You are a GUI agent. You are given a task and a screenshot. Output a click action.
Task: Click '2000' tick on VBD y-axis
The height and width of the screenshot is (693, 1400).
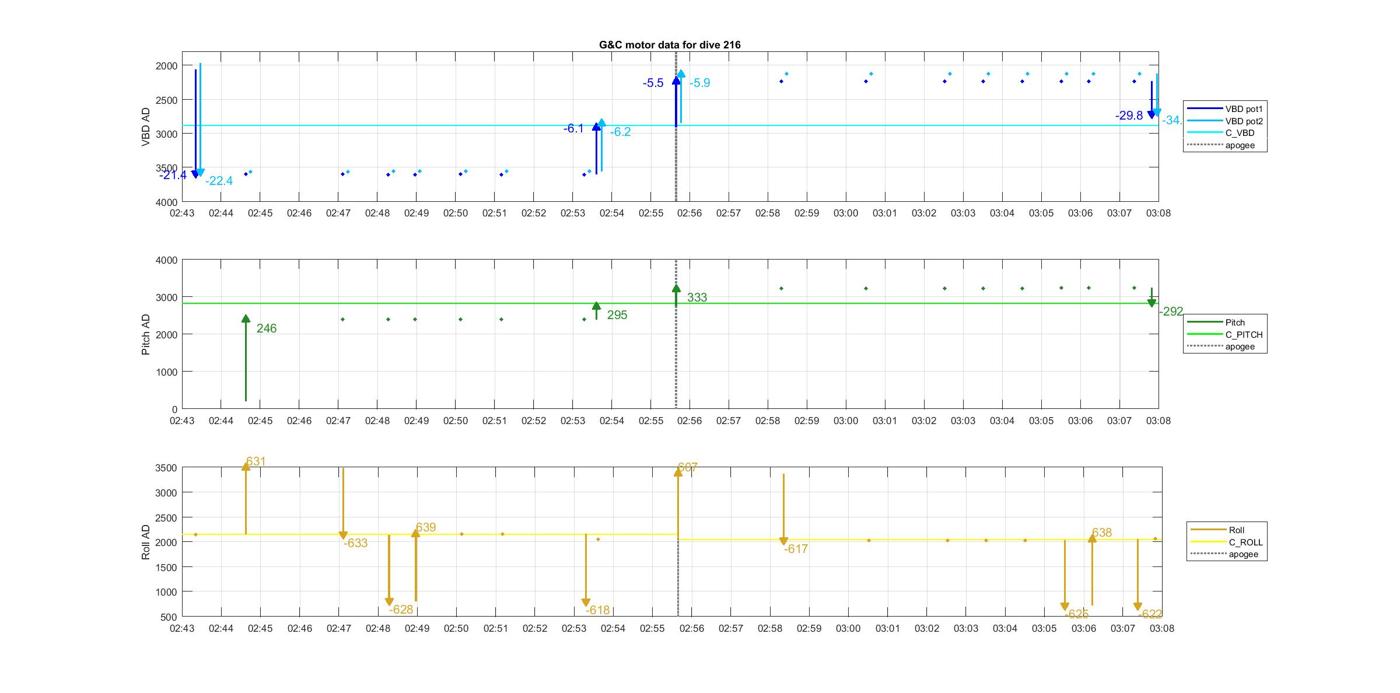pos(166,66)
